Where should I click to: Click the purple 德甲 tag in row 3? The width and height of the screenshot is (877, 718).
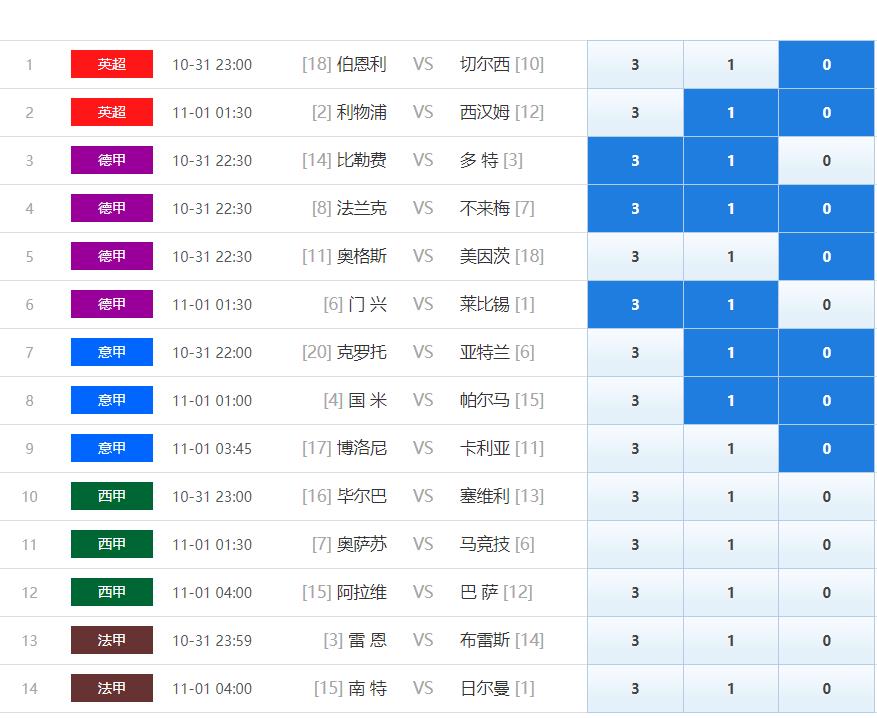click(112, 160)
